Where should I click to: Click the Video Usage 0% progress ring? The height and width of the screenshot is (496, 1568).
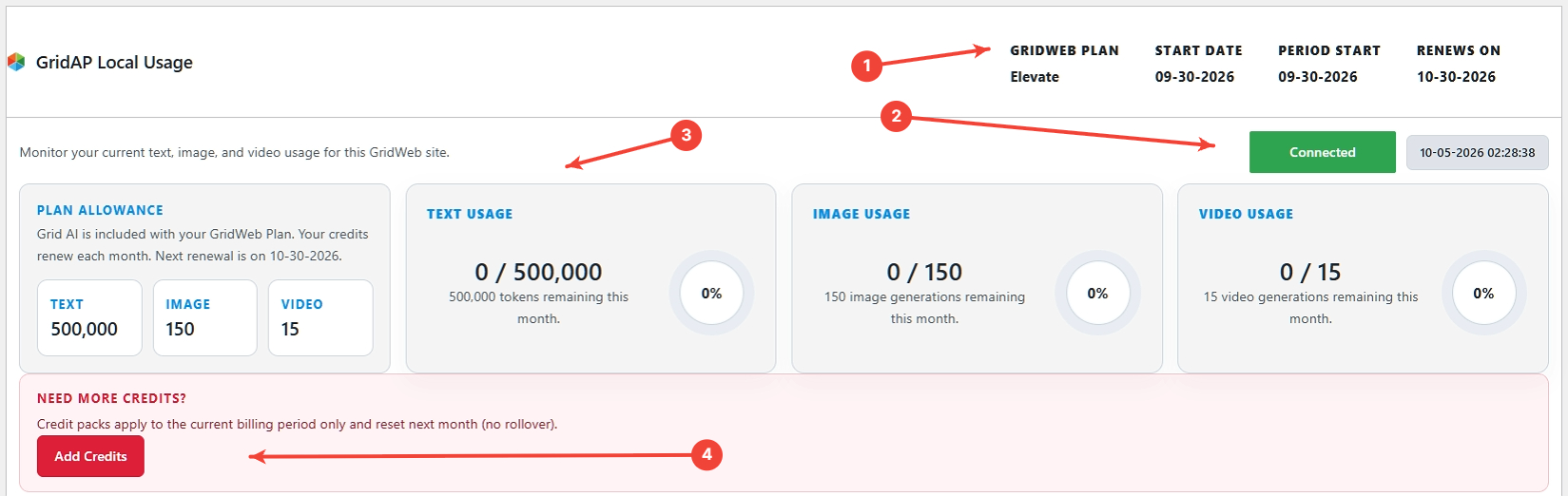1483,294
